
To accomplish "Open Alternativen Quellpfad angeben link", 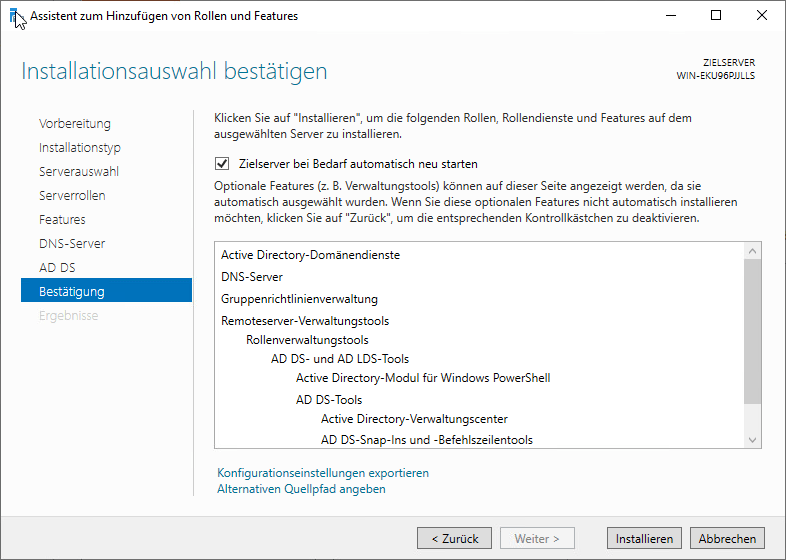I will tap(301, 489).
